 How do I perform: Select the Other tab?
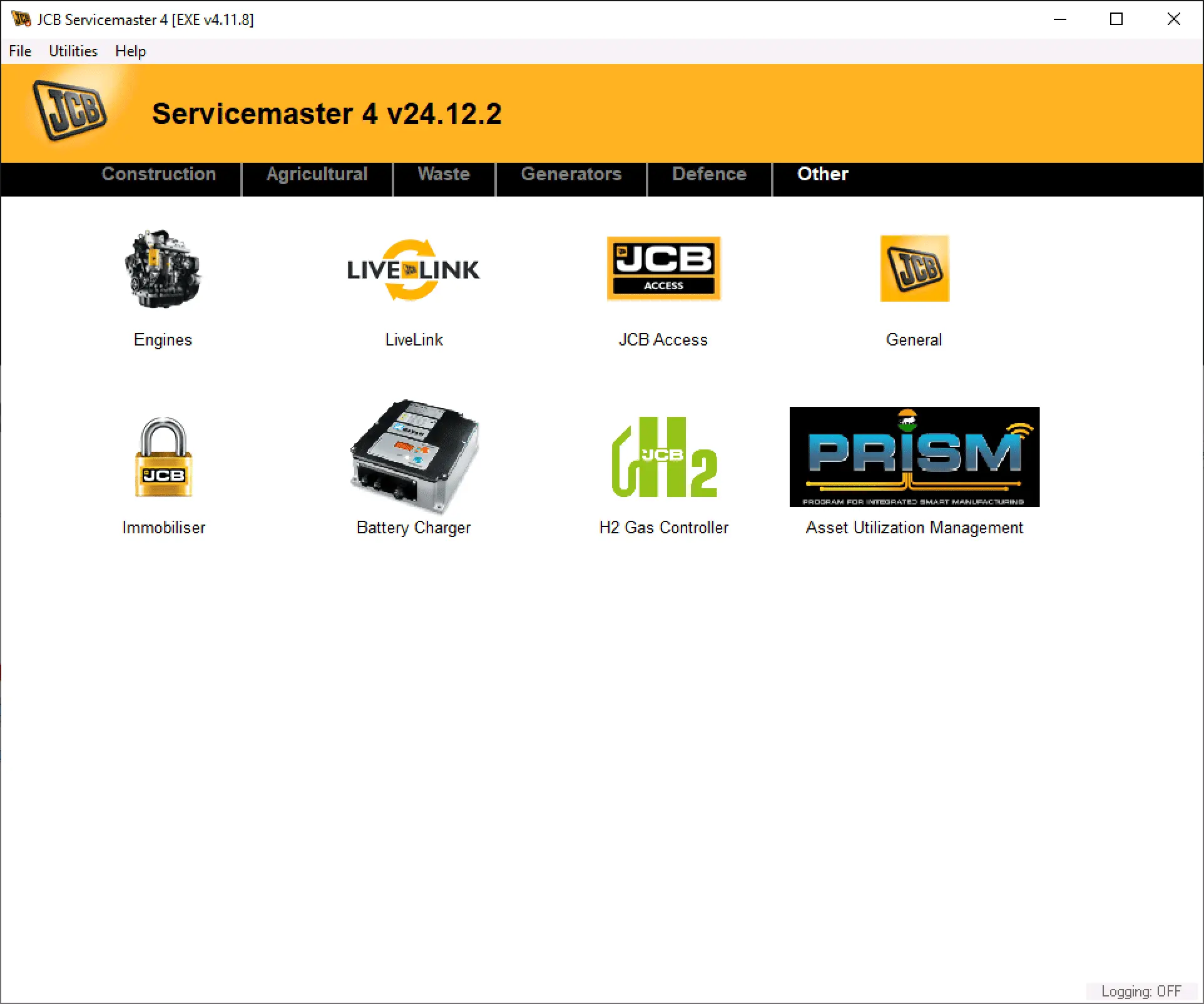click(823, 174)
